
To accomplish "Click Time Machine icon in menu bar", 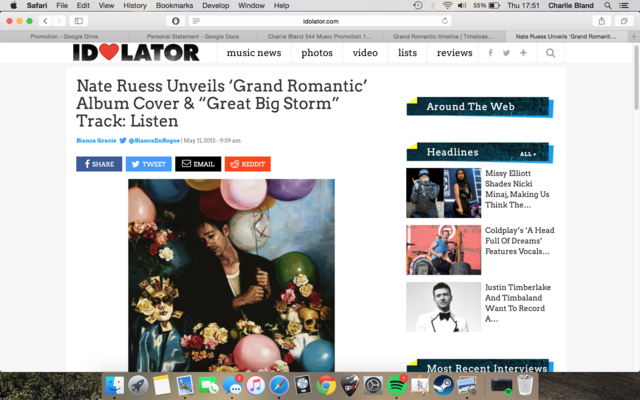I will 418,5.
